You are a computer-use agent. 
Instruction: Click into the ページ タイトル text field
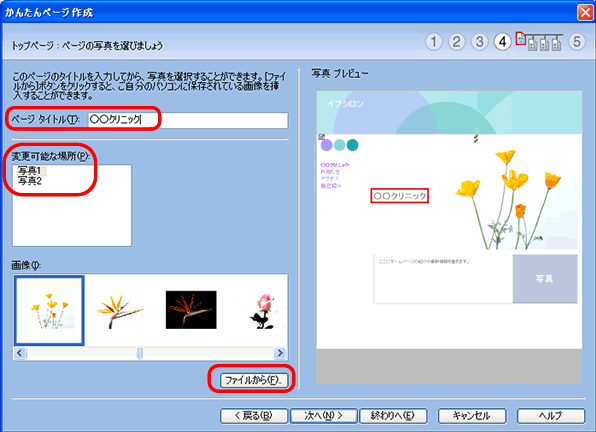pyautogui.click(x=188, y=120)
